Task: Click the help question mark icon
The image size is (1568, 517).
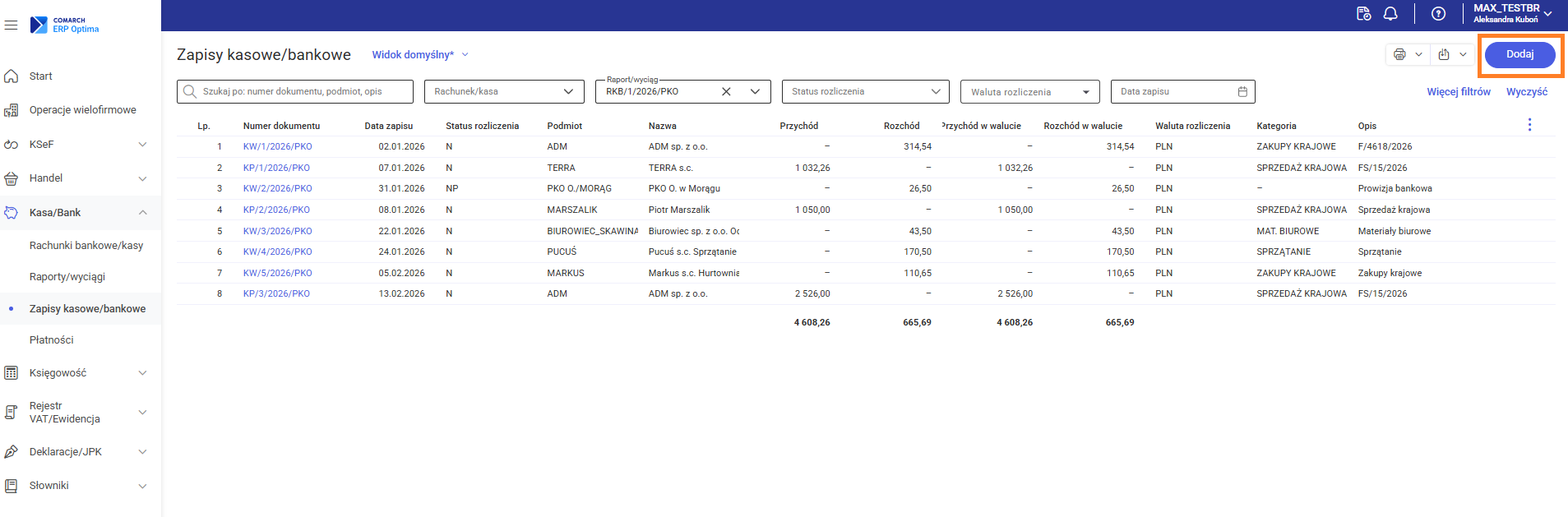Action: click(x=1438, y=14)
